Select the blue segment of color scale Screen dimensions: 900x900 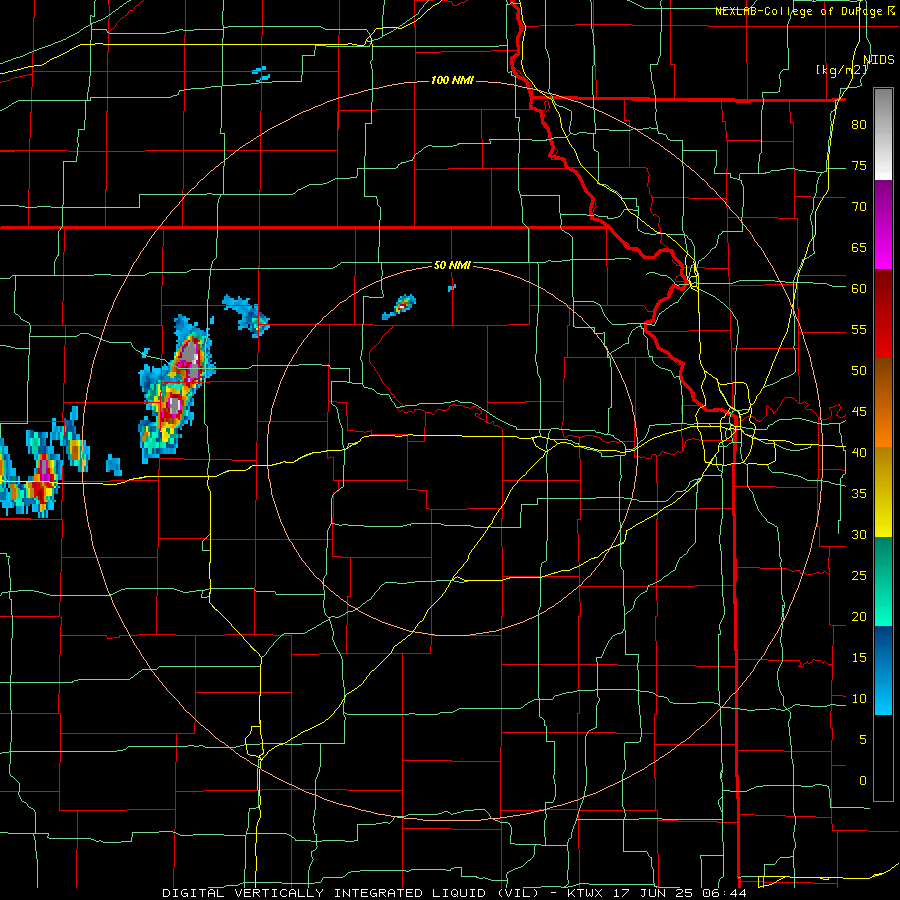(883, 670)
